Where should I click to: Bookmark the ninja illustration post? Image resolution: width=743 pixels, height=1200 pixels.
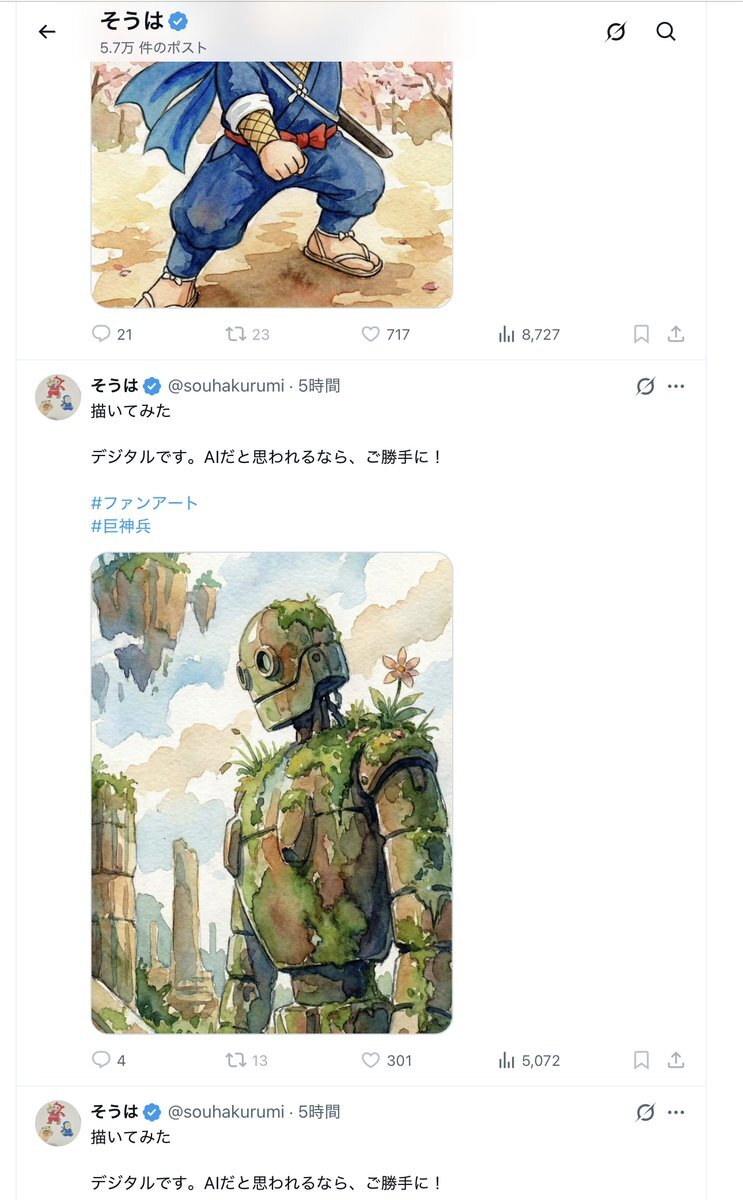(x=642, y=334)
